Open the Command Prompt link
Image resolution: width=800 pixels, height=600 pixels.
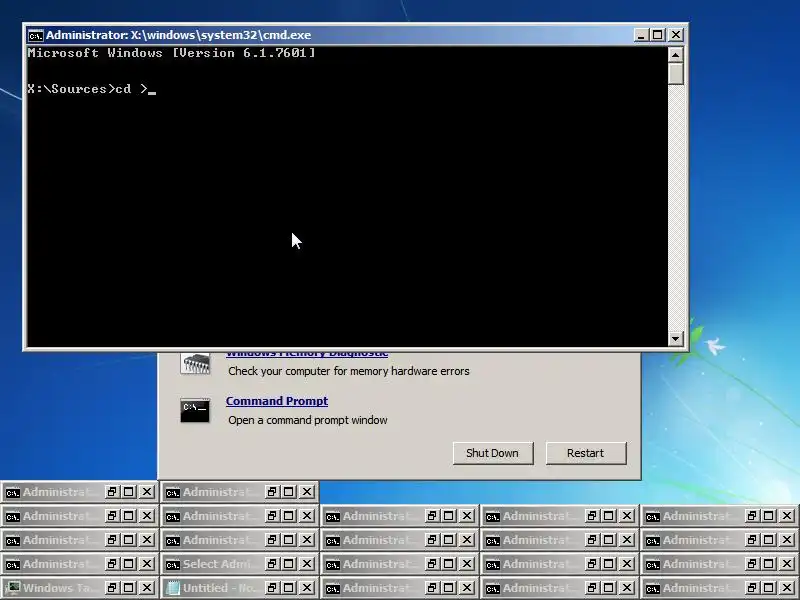pos(277,401)
